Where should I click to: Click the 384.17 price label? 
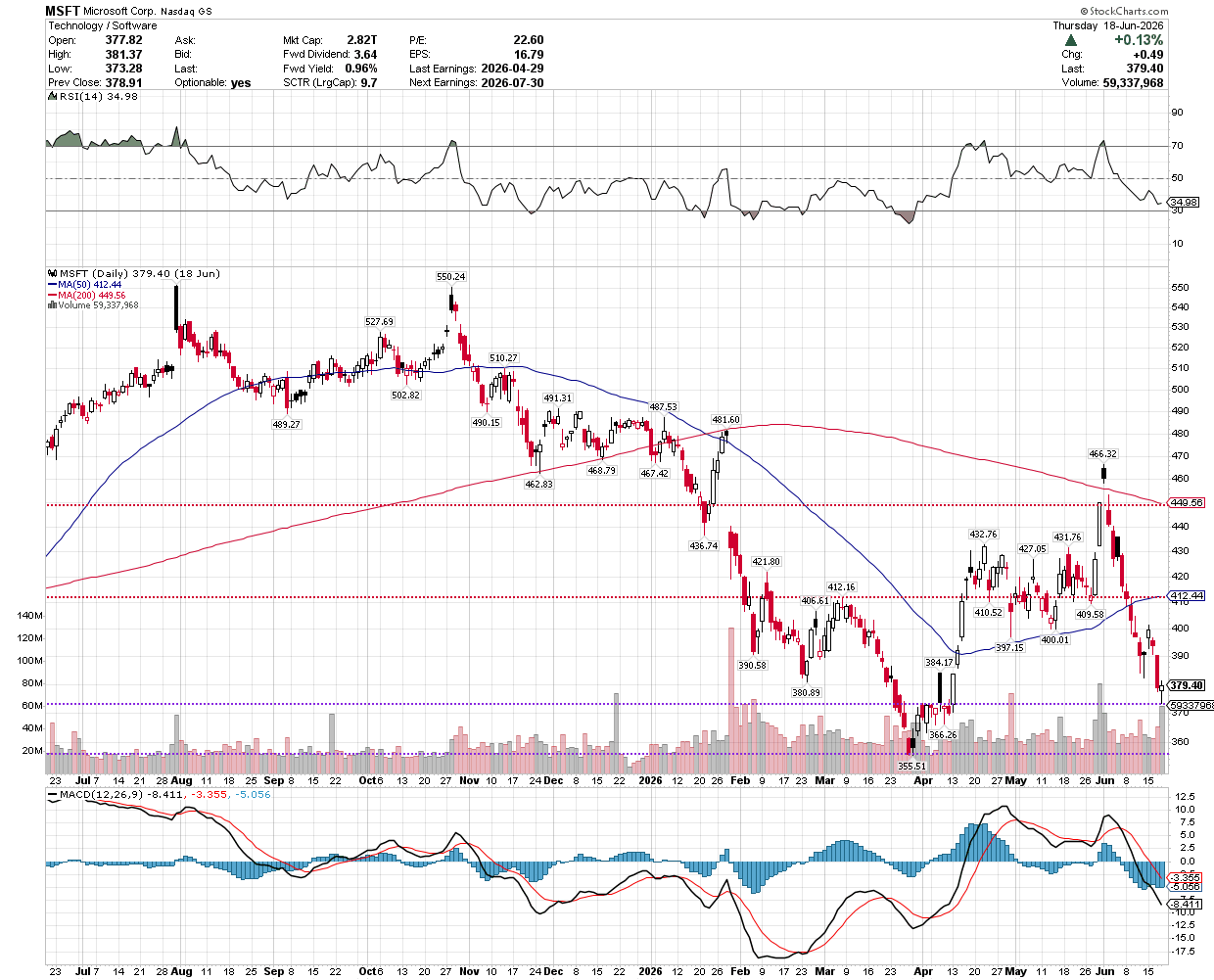point(939,663)
